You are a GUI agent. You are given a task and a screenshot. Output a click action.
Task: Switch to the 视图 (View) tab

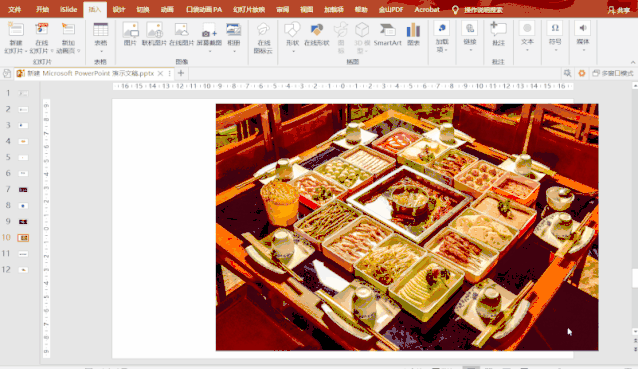coord(306,9)
